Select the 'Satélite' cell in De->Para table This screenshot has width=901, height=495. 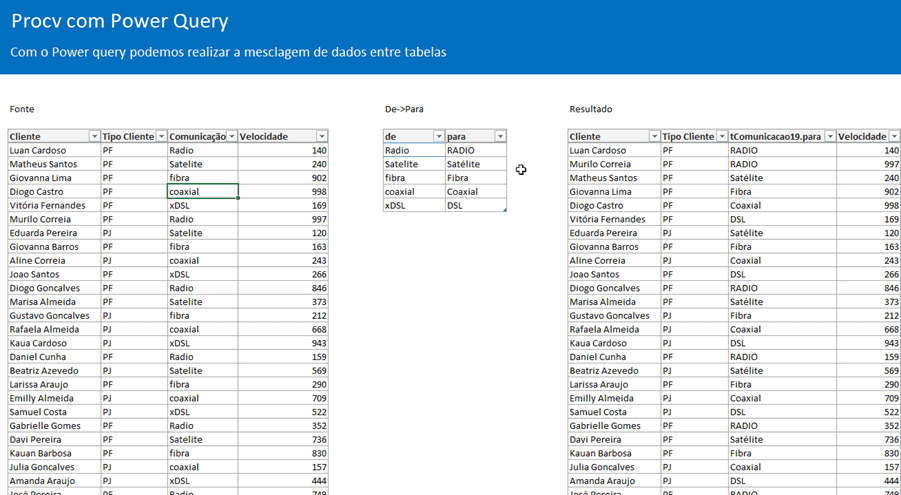[474, 164]
